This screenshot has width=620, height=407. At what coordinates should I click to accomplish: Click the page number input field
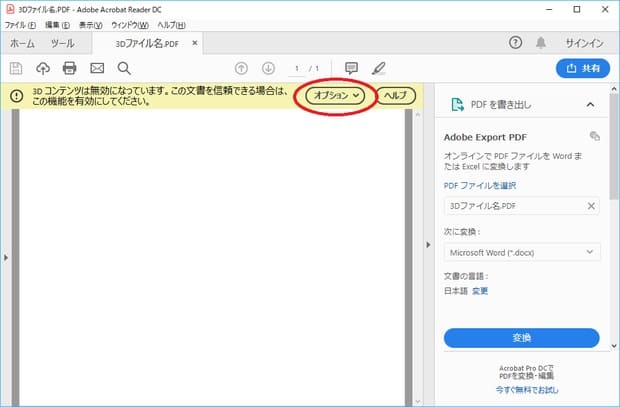coord(297,69)
